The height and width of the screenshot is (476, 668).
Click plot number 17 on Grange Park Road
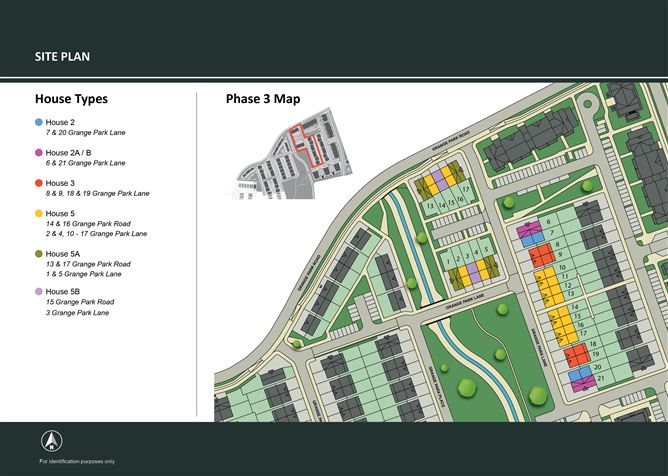pyautogui.click(x=465, y=188)
